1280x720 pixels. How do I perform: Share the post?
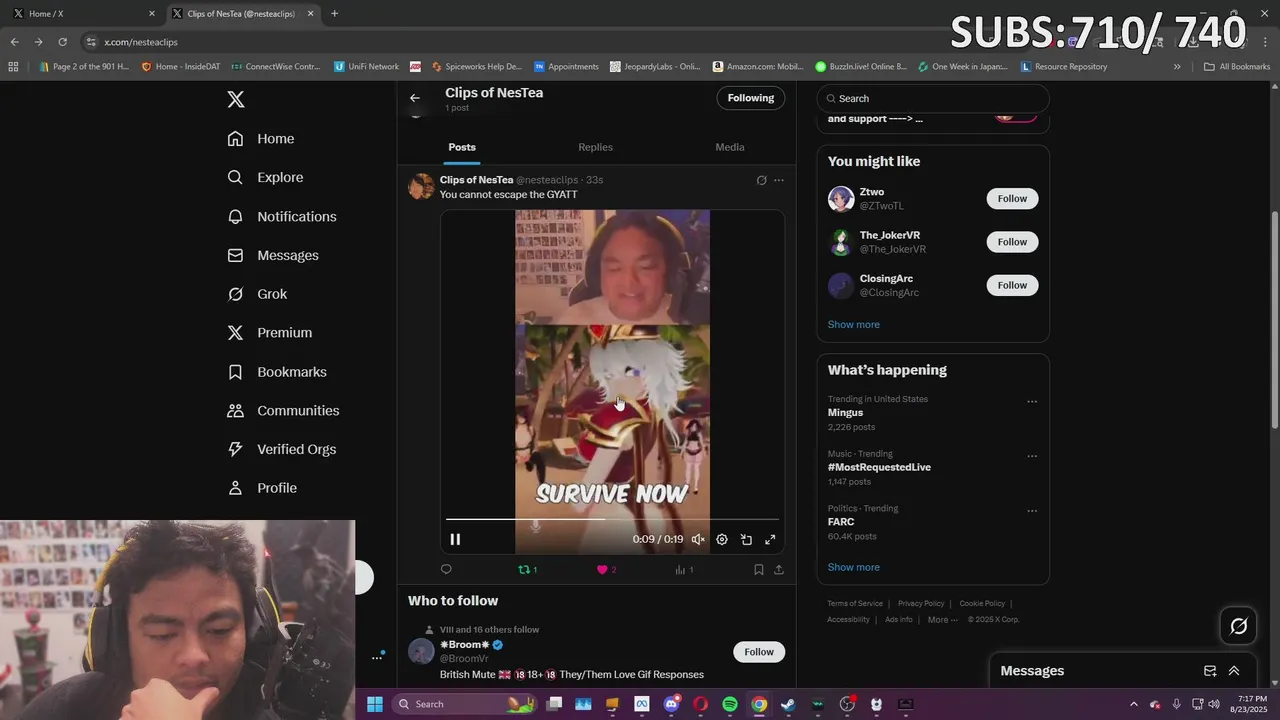coord(779,569)
